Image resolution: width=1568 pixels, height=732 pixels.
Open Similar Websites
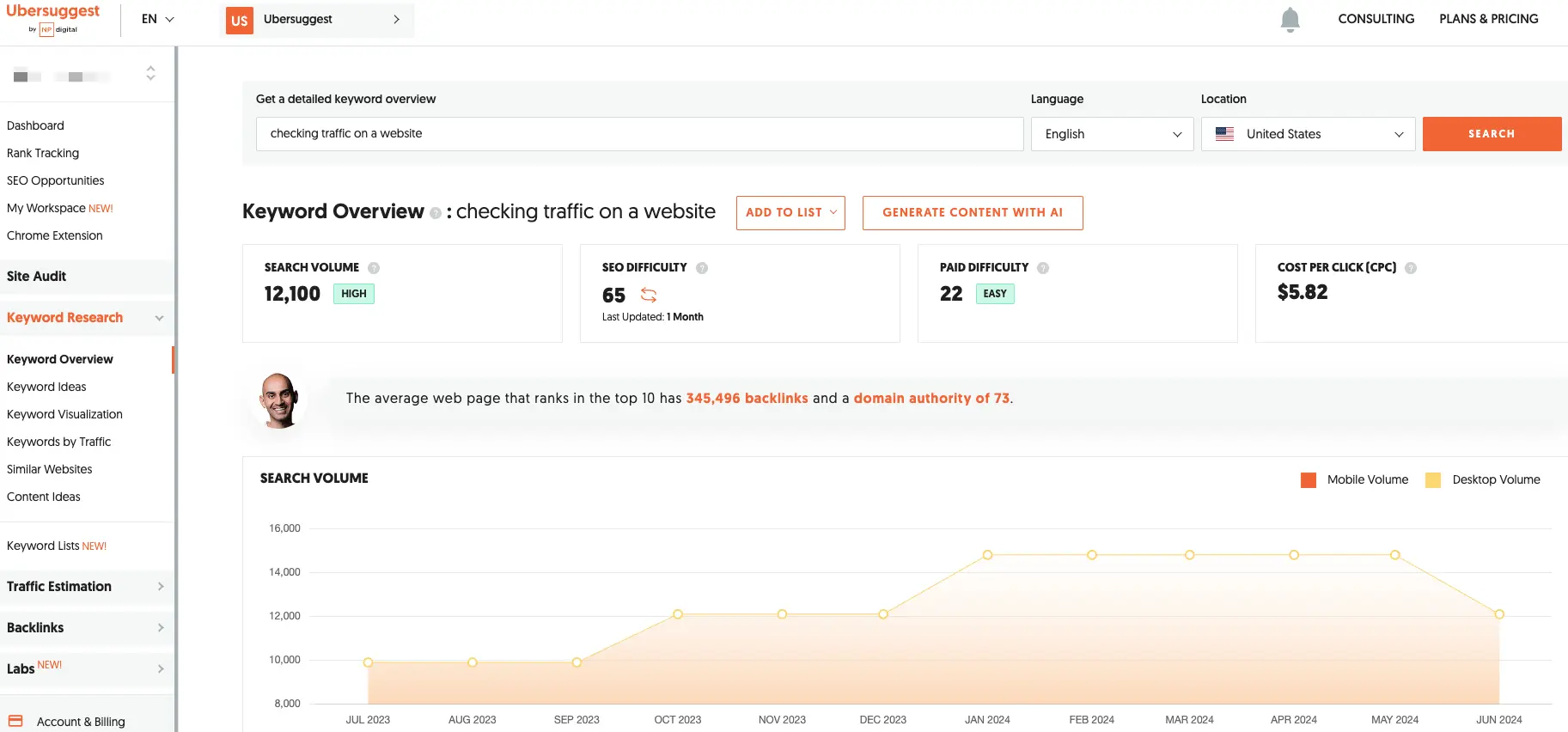pos(50,469)
